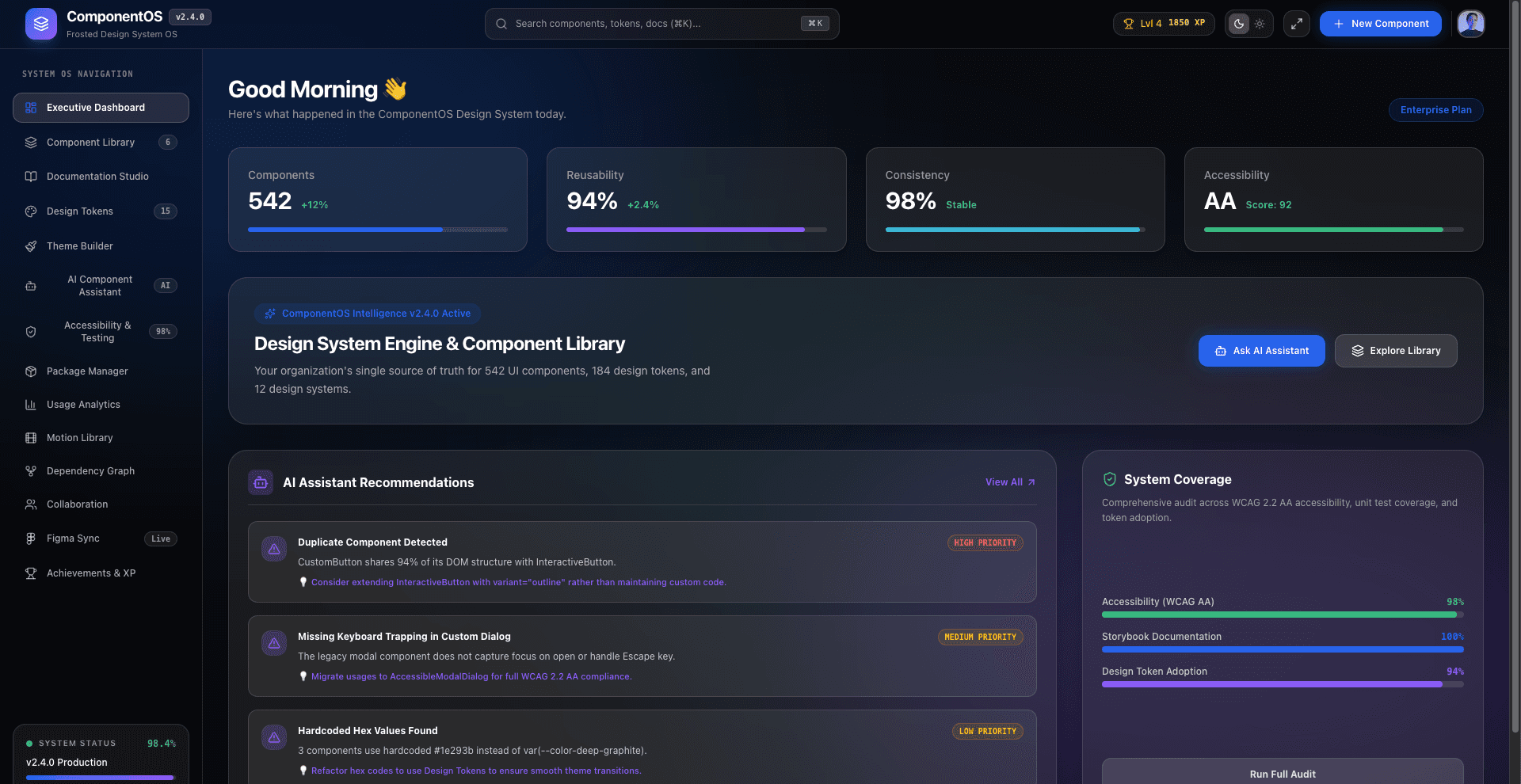Screen dimensions: 1521x784
Task: Click the Dependency Graph icon
Action: tap(31, 471)
